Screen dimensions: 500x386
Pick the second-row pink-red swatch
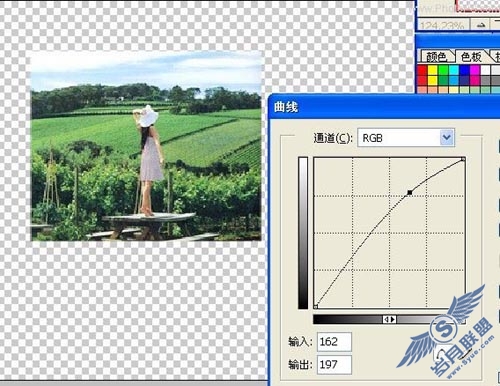[x=475, y=80]
